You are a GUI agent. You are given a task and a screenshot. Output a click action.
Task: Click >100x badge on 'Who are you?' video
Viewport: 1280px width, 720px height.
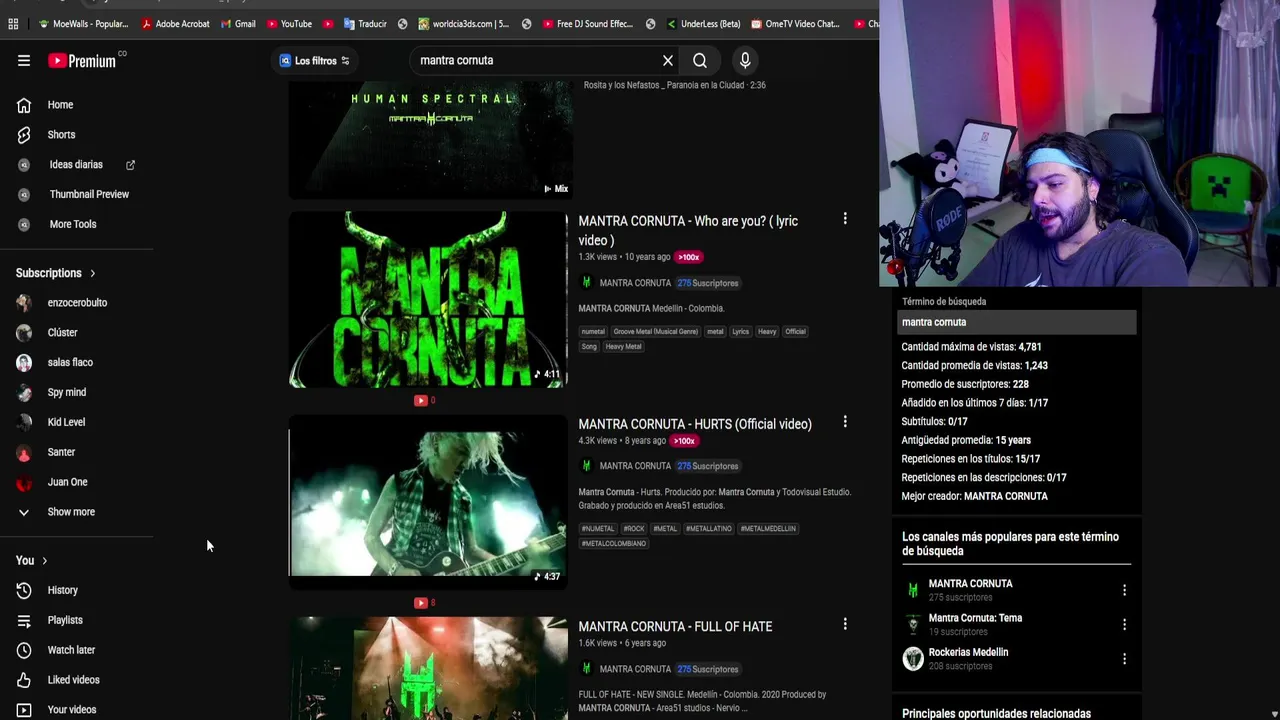click(688, 257)
